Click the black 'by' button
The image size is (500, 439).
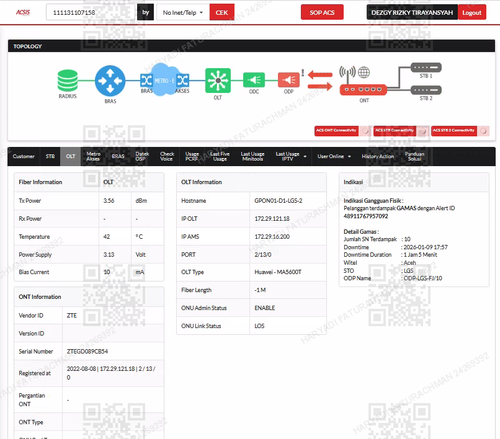pos(146,12)
